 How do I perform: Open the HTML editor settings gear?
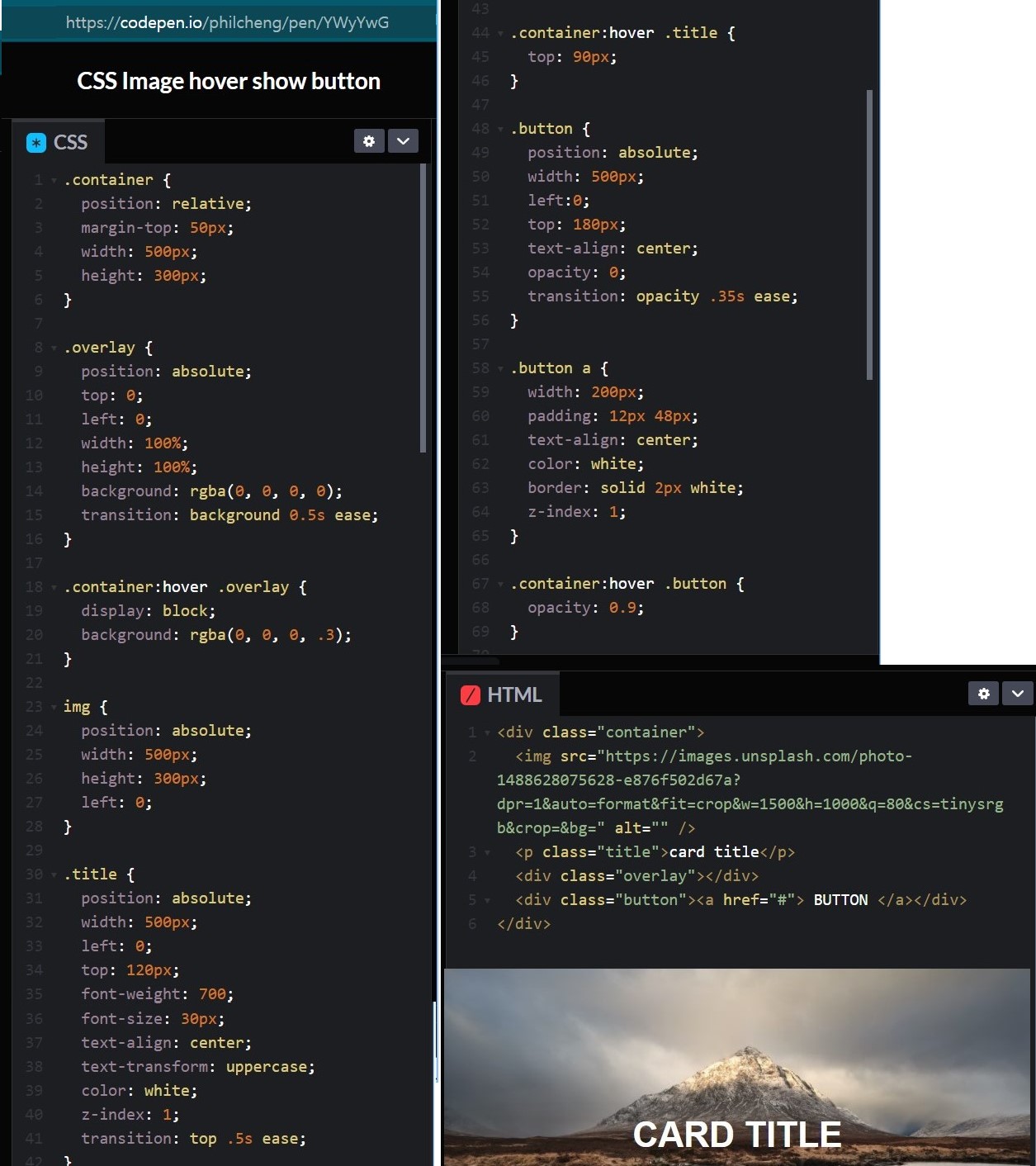[983, 694]
